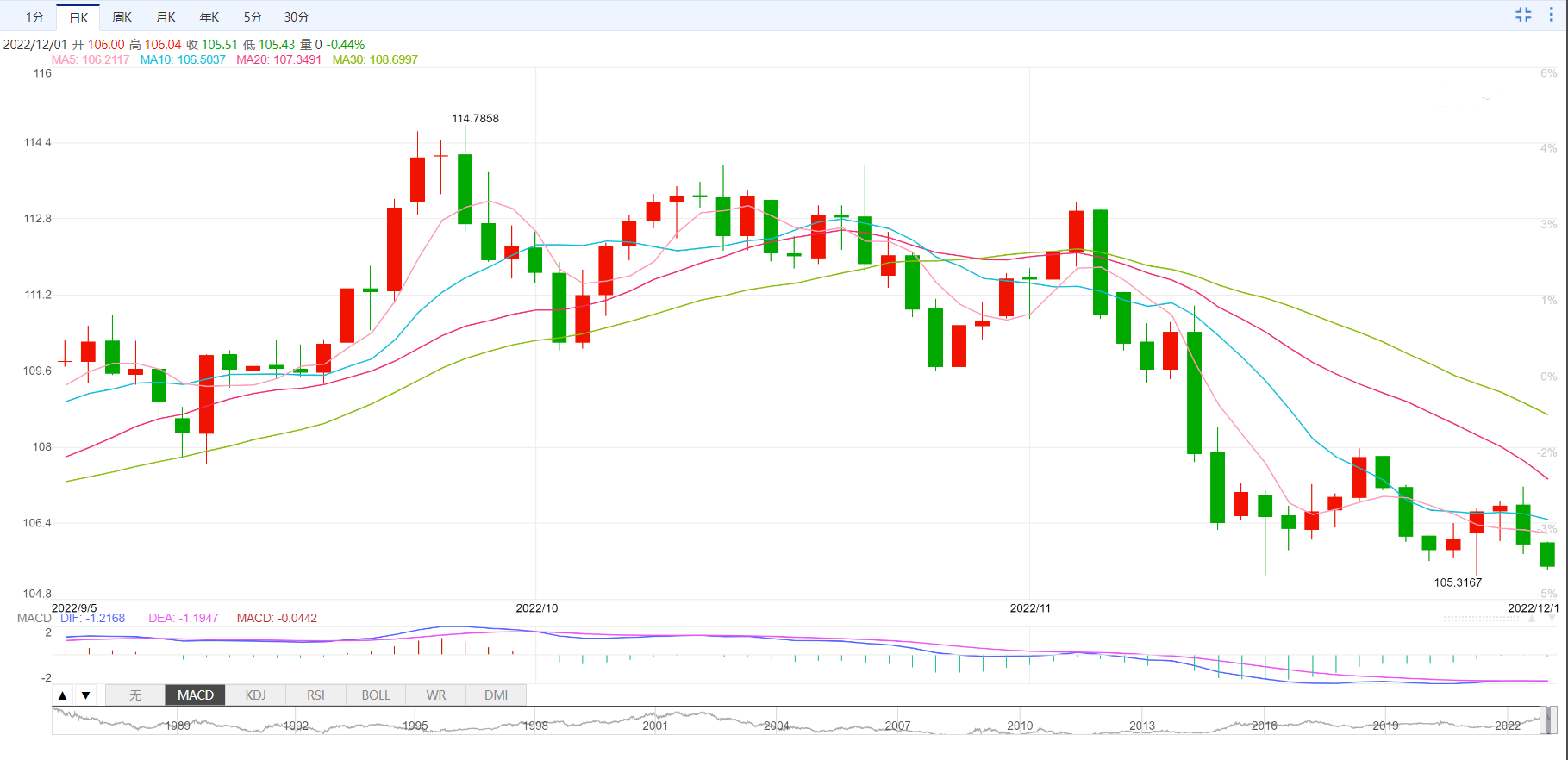Click the 2022/11 x-axis date label
The image size is (1568, 760).
tap(1031, 607)
